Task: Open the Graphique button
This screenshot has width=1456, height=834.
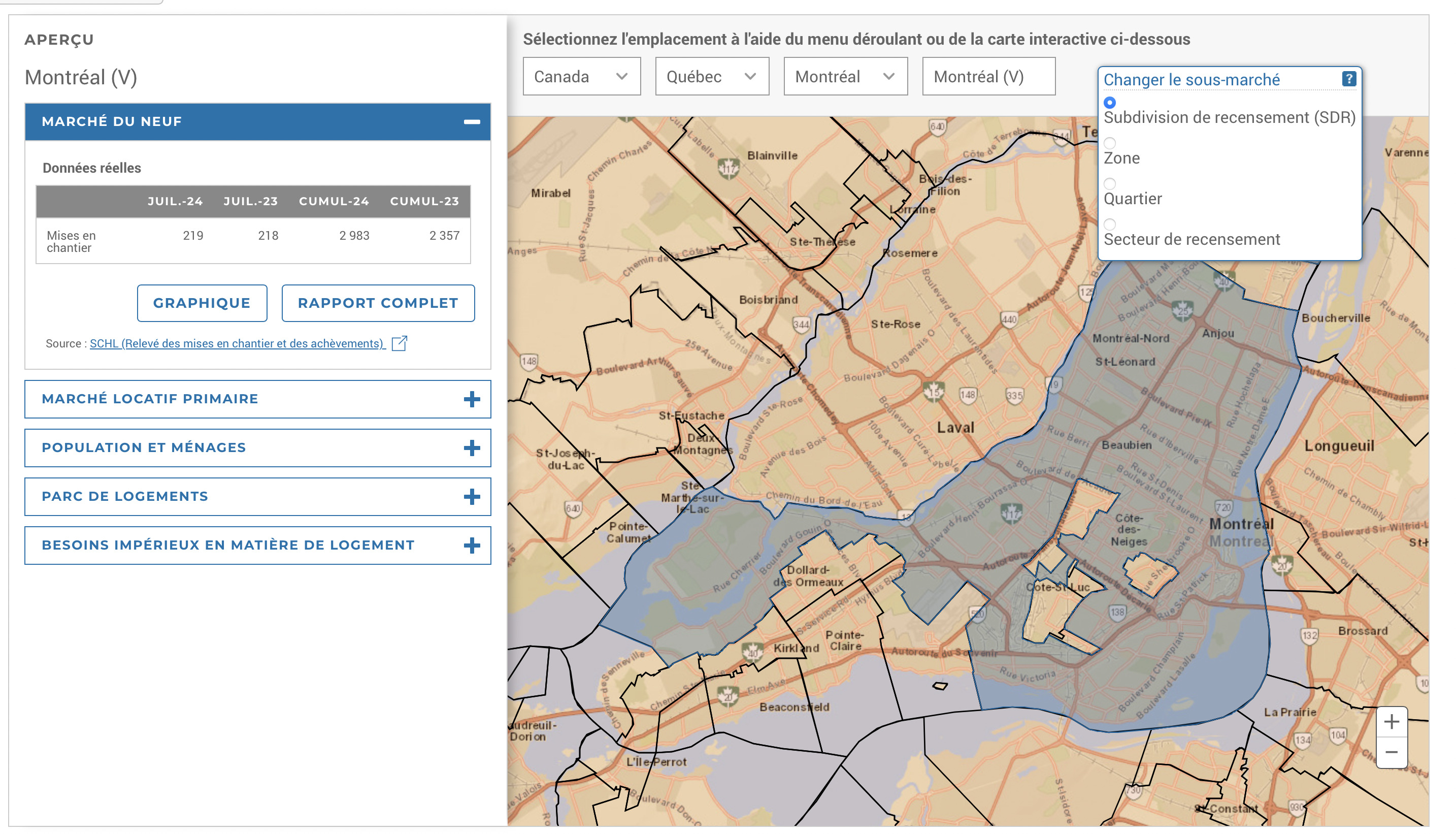Action: click(x=202, y=303)
